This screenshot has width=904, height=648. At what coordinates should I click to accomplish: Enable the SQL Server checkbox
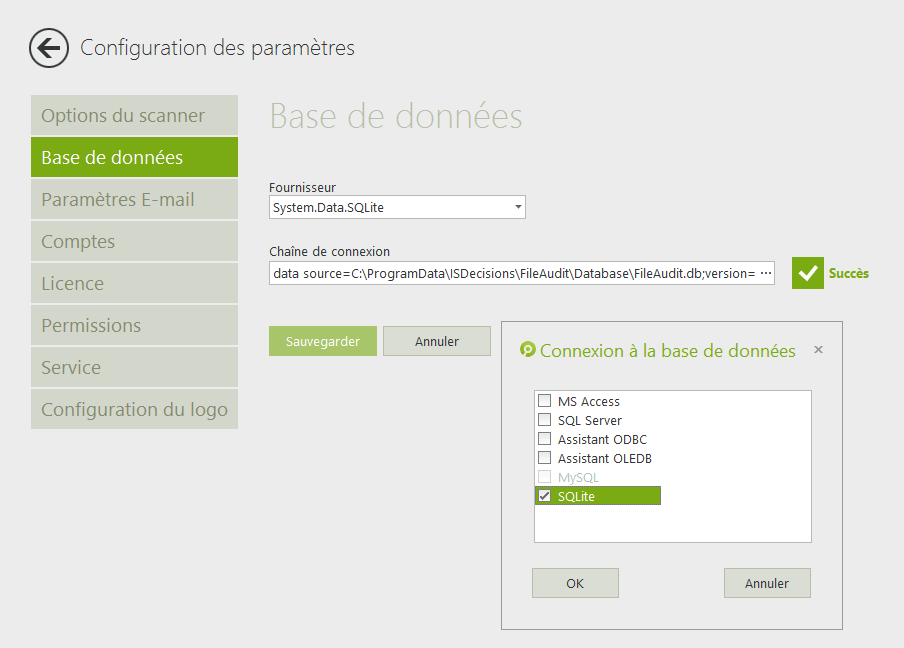545,420
